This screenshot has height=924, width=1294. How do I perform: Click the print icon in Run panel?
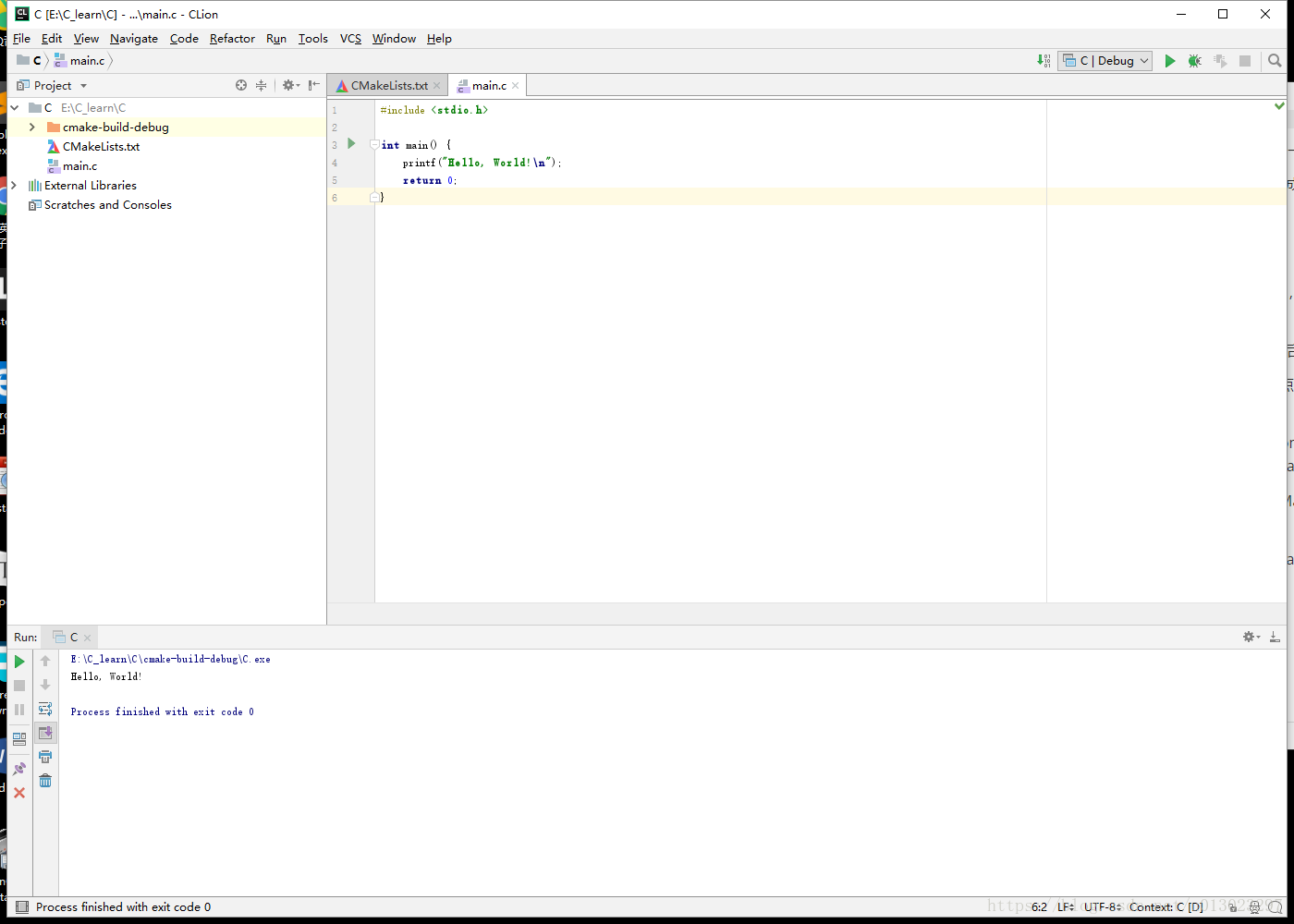45,757
